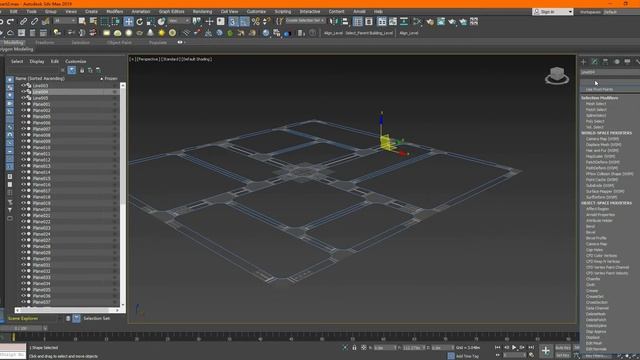The width and height of the screenshot is (640, 360).
Task: Select the Select and Link tool
Action: coord(24,21)
